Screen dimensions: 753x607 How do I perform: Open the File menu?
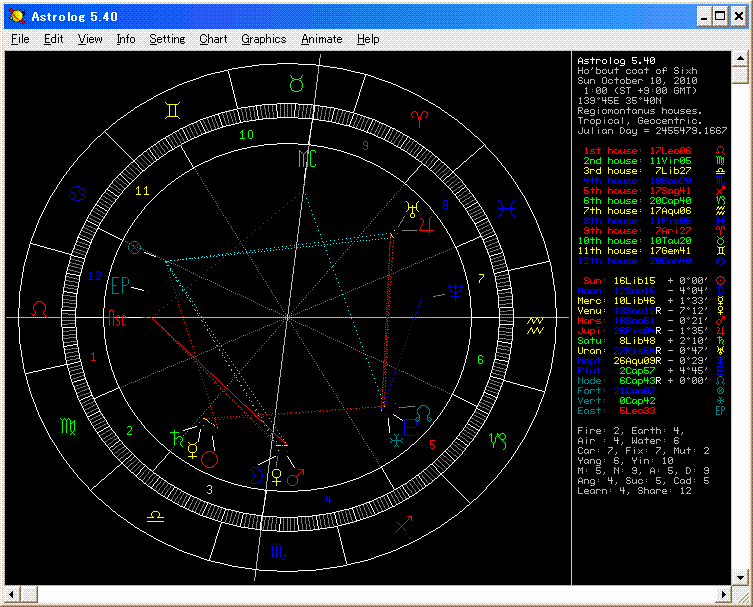point(20,39)
